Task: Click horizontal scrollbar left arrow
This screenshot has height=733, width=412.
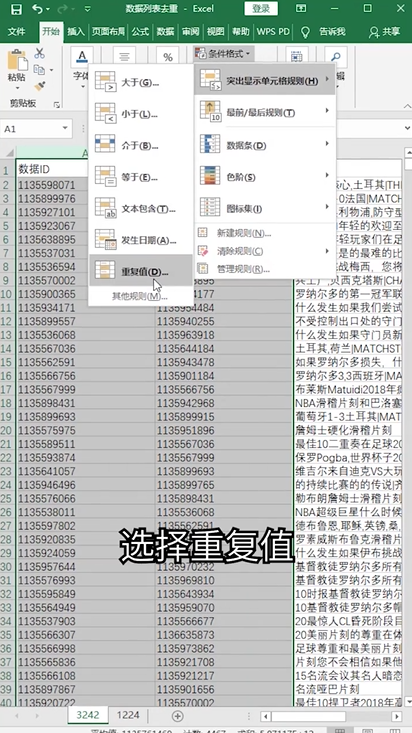Action: tap(266, 716)
